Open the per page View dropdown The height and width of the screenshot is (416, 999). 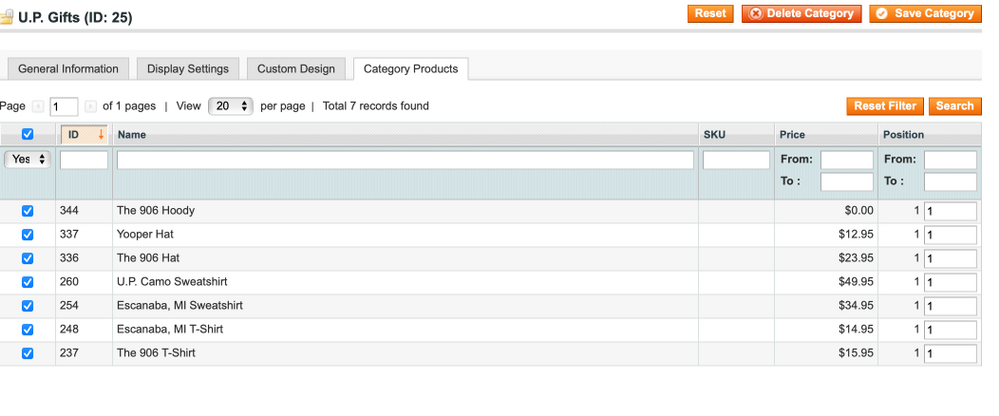tap(230, 106)
